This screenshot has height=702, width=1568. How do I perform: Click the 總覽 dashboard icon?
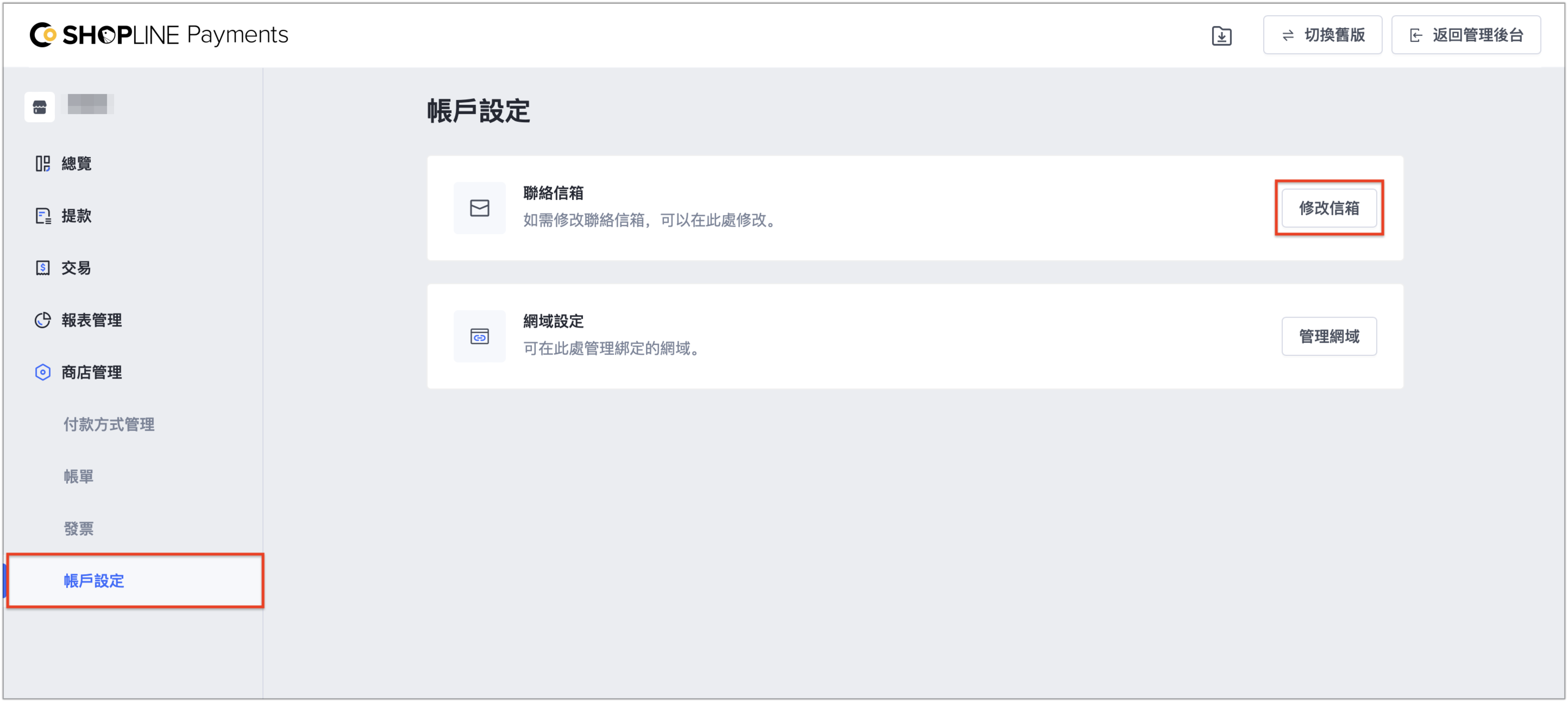click(x=42, y=164)
